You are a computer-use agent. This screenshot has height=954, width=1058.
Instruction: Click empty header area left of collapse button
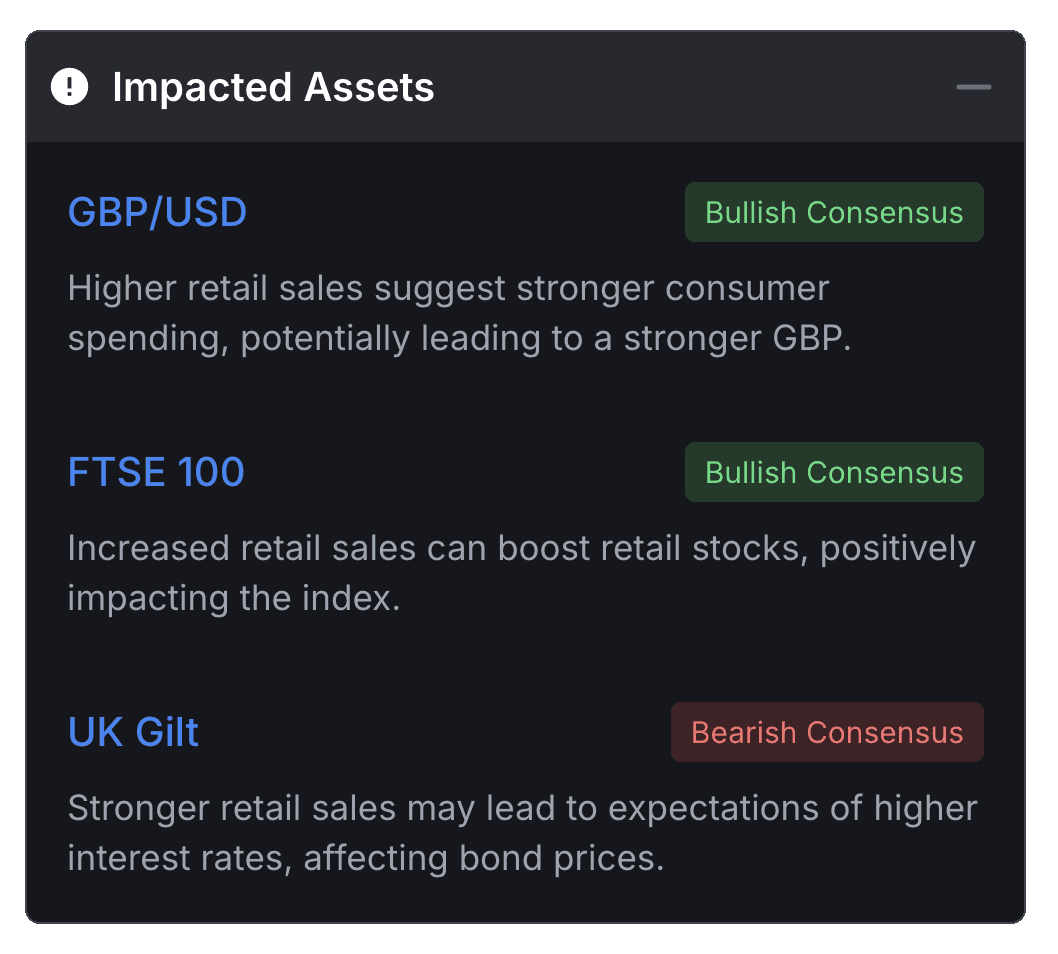tap(700, 87)
